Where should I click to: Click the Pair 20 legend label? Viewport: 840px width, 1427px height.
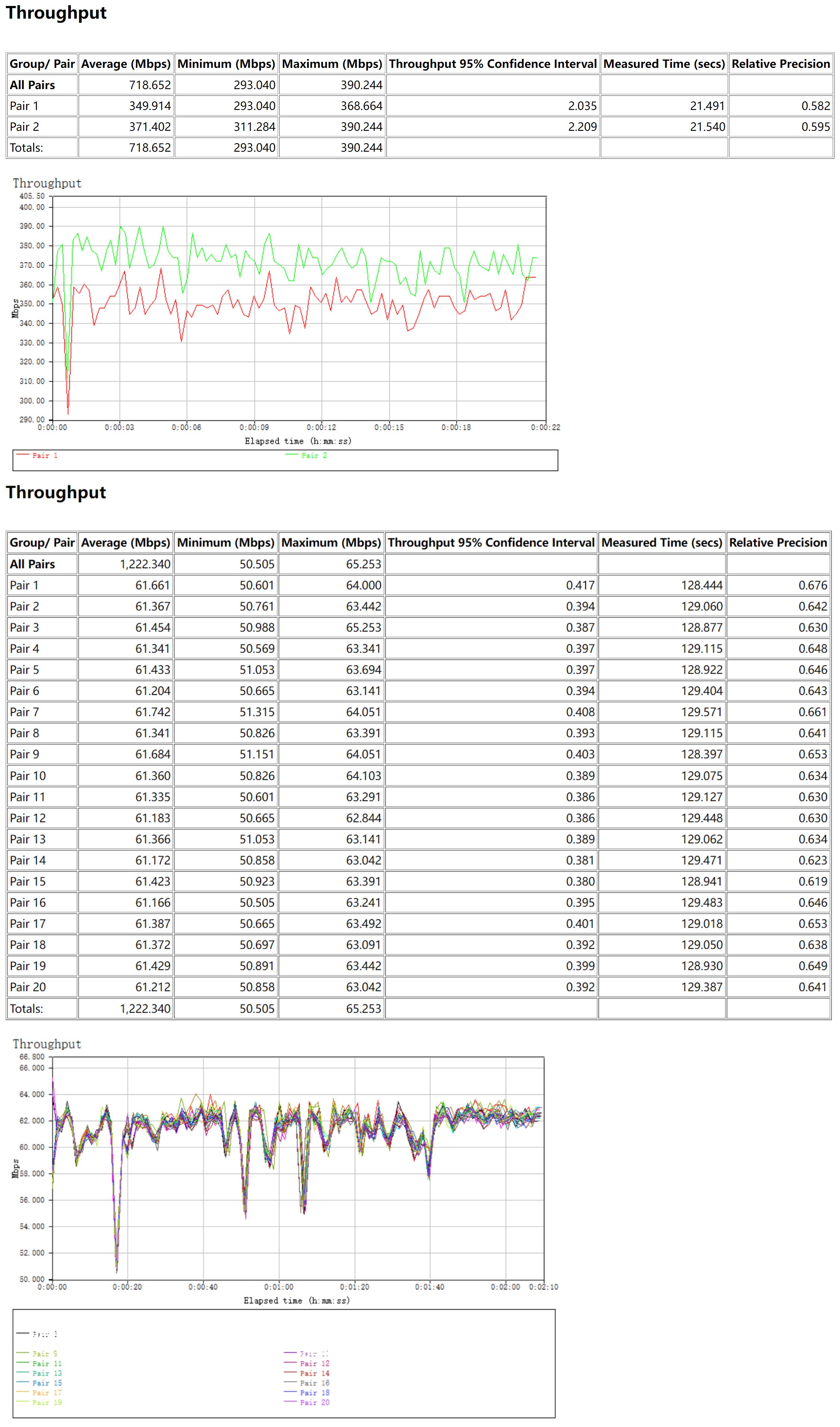tap(315, 1402)
